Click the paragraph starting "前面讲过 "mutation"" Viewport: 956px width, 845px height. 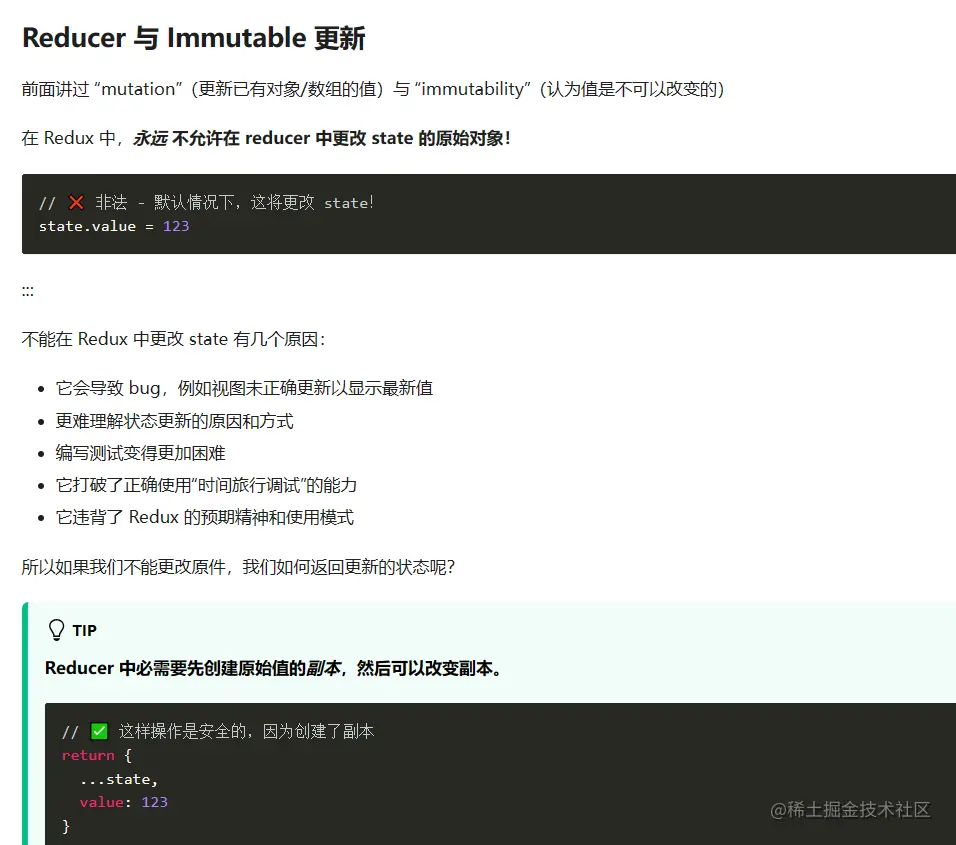[373, 89]
